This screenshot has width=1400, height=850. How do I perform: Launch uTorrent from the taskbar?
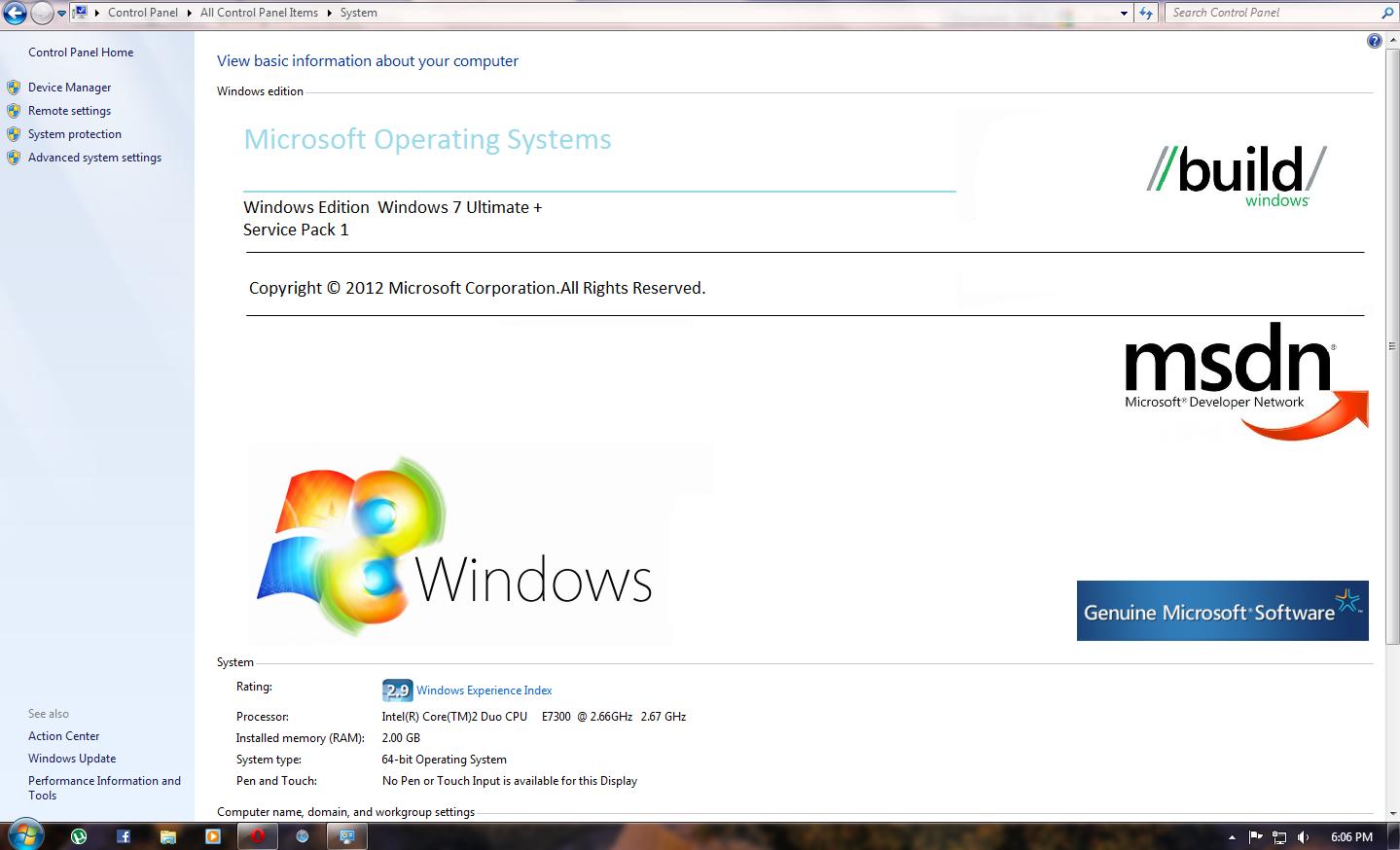[77, 835]
